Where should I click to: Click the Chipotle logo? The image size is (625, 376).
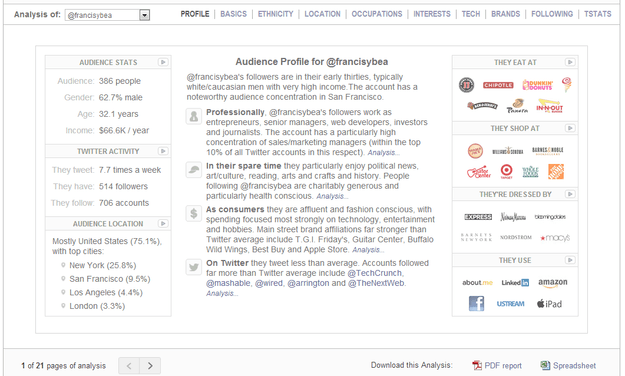click(498, 85)
